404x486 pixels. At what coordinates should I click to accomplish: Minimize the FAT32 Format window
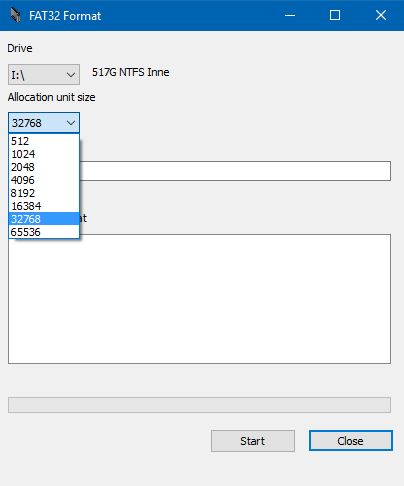tap(290, 15)
